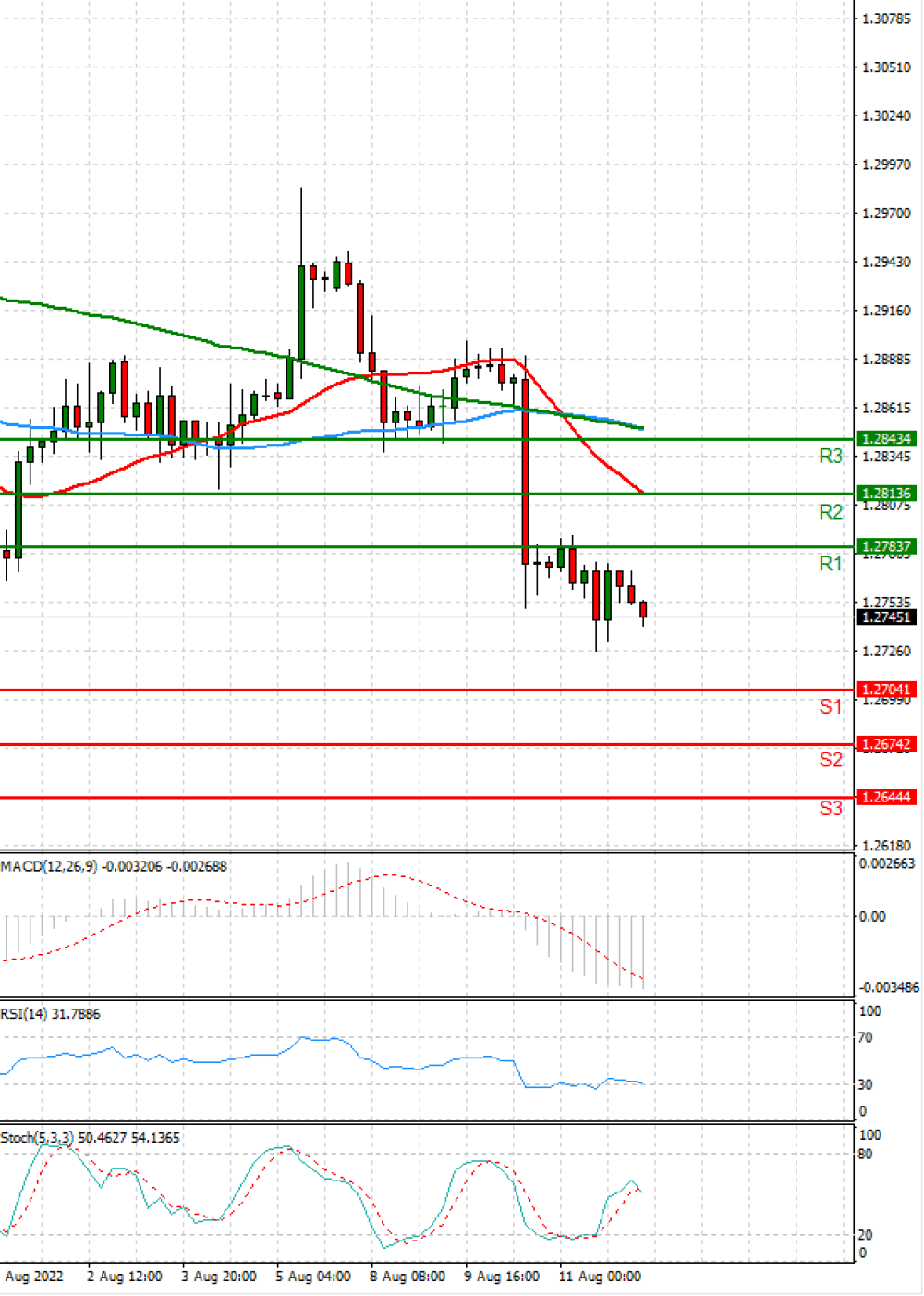Click the R3 resistance label
The width and height of the screenshot is (924, 1296).
coord(831,456)
